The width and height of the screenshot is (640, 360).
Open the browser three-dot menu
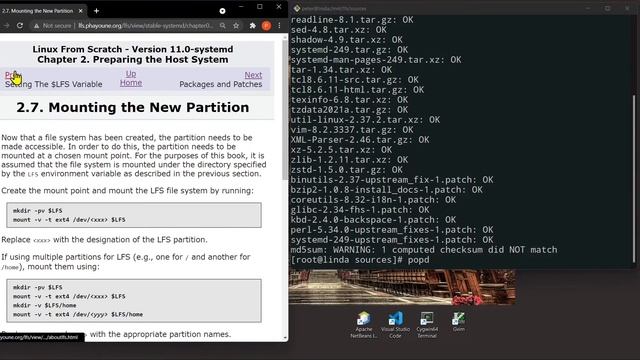pos(279,26)
